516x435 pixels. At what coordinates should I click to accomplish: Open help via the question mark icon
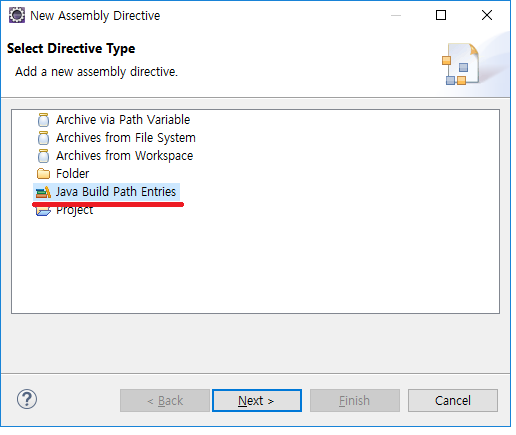point(27,399)
